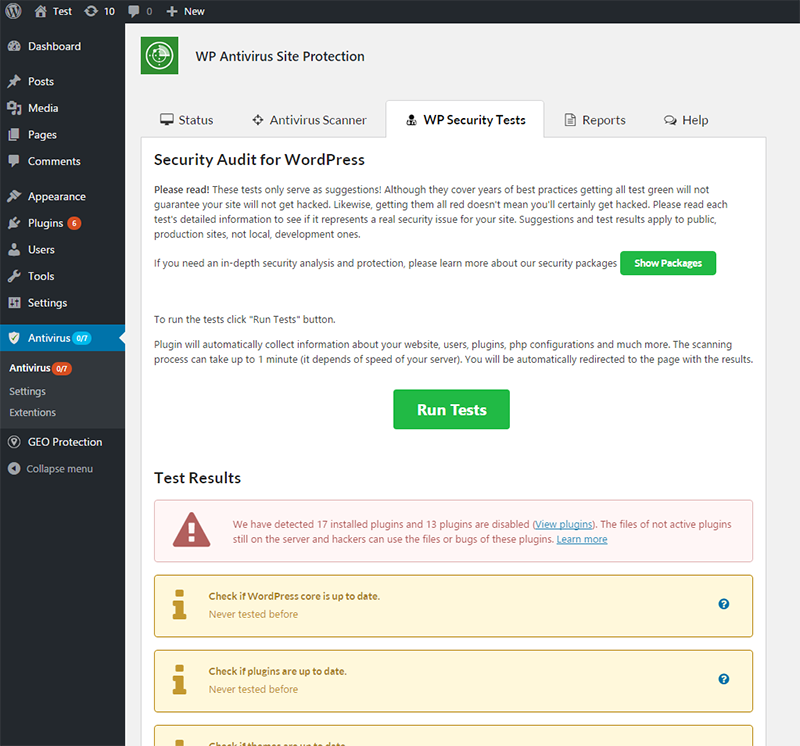Image resolution: width=800 pixels, height=746 pixels.
Task: Click 'WP Antivirus Site Protection' title
Action: tap(280, 56)
